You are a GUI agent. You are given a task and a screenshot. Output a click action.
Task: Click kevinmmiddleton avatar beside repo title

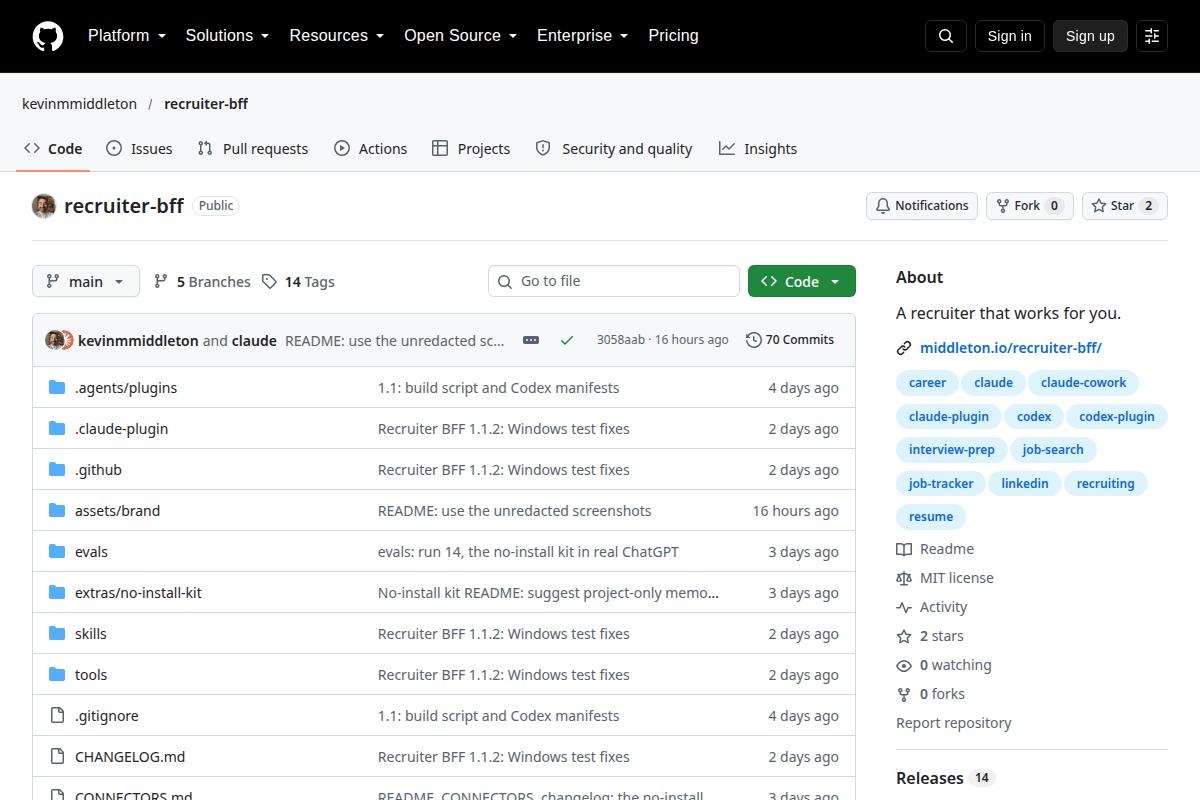point(44,206)
